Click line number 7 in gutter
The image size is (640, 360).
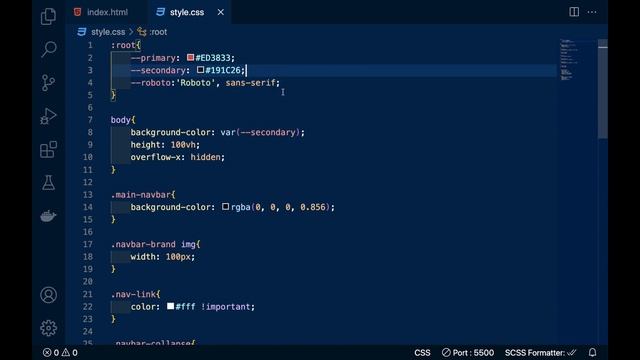click(x=90, y=120)
